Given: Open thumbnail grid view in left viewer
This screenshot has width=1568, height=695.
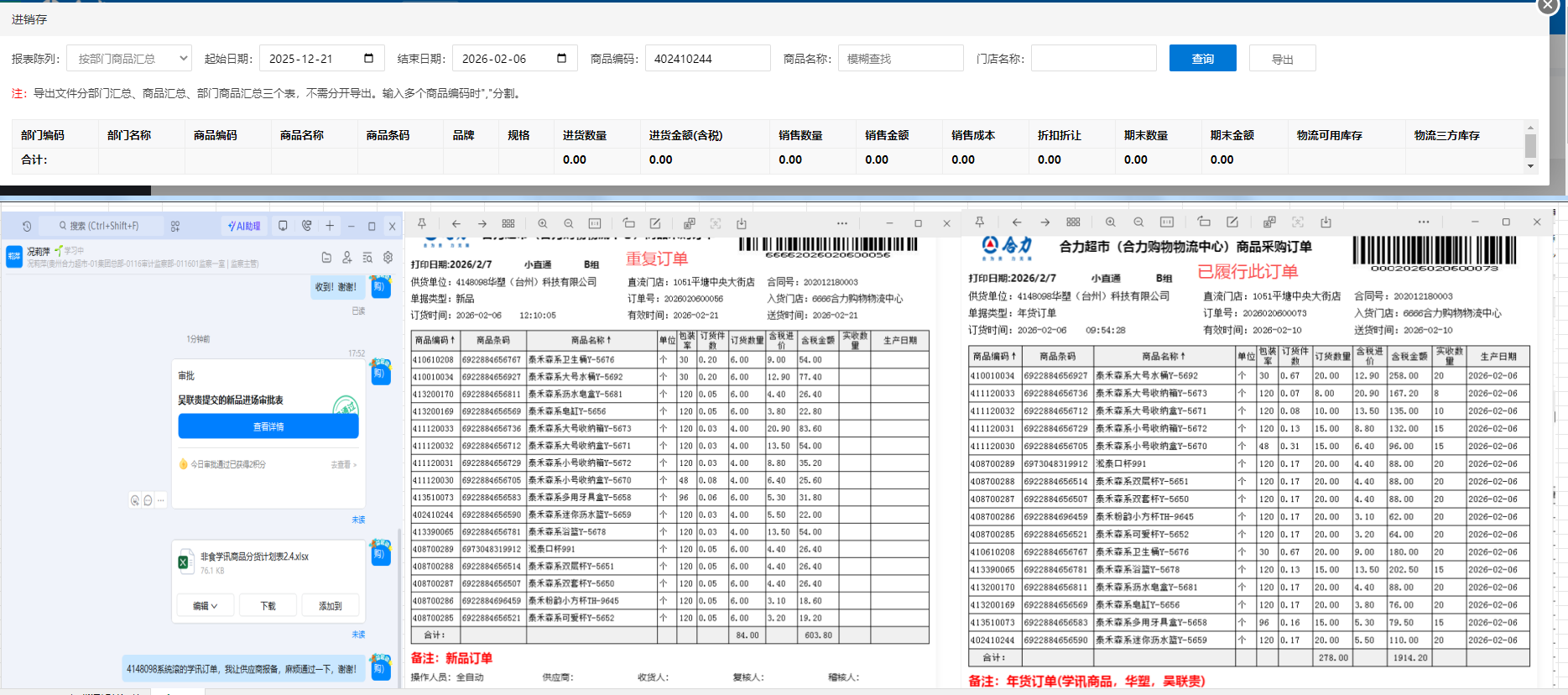Looking at the screenshot, I should (x=508, y=223).
